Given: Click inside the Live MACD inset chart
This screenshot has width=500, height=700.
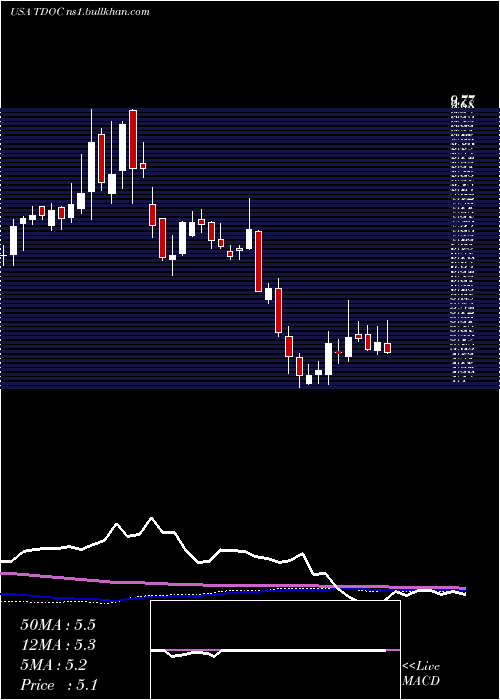Looking at the screenshot, I should [x=275, y=650].
